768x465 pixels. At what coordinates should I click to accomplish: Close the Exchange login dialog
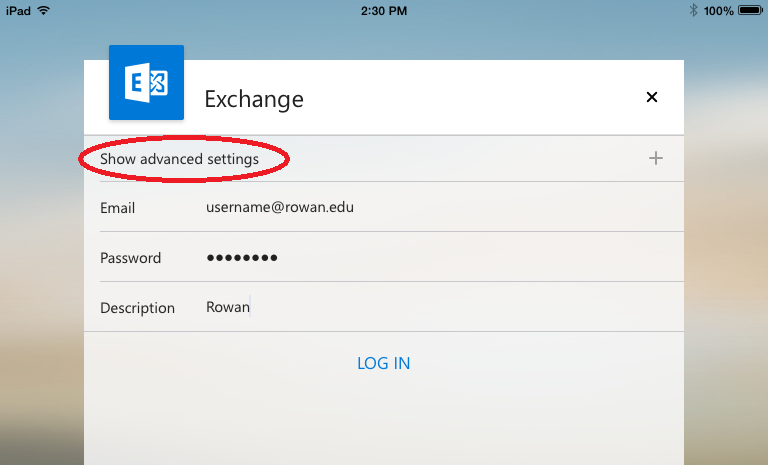652,97
